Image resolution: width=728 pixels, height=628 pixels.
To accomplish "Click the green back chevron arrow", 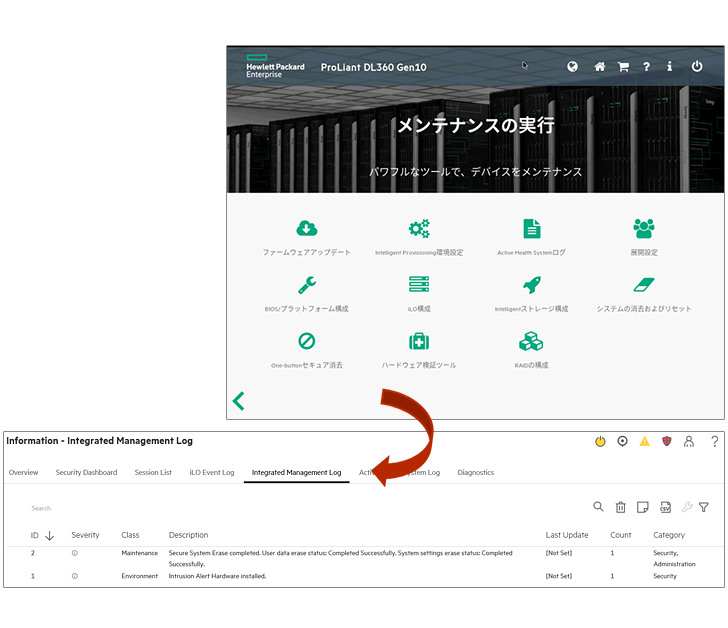I will pos(239,401).
